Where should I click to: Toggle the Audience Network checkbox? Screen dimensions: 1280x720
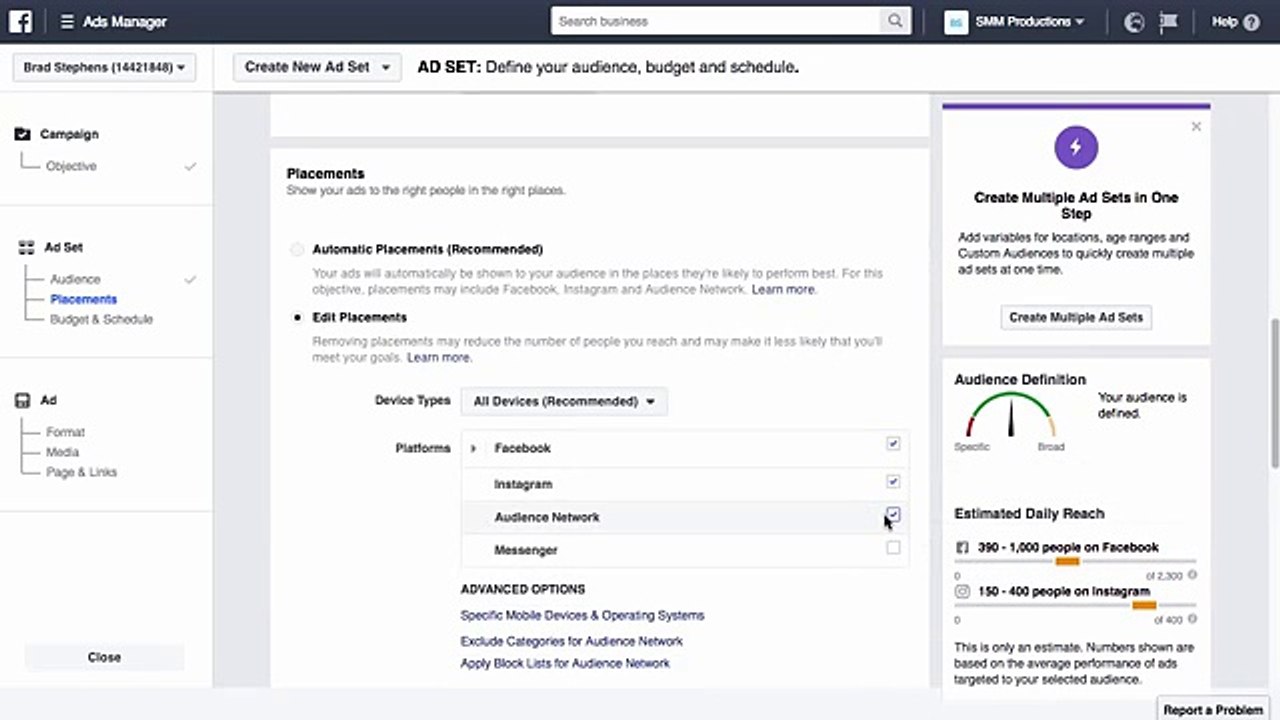[x=893, y=515]
